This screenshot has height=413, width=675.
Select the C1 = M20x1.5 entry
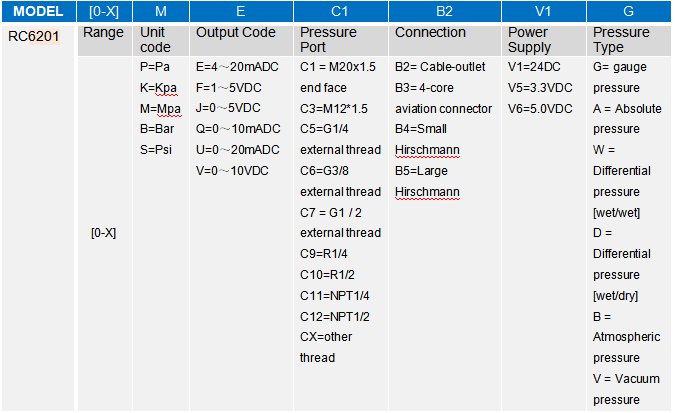[338, 67]
